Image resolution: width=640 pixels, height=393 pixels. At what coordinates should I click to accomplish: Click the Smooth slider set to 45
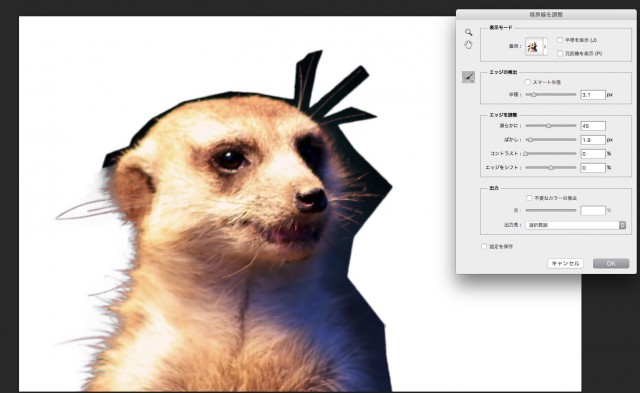coord(551,126)
